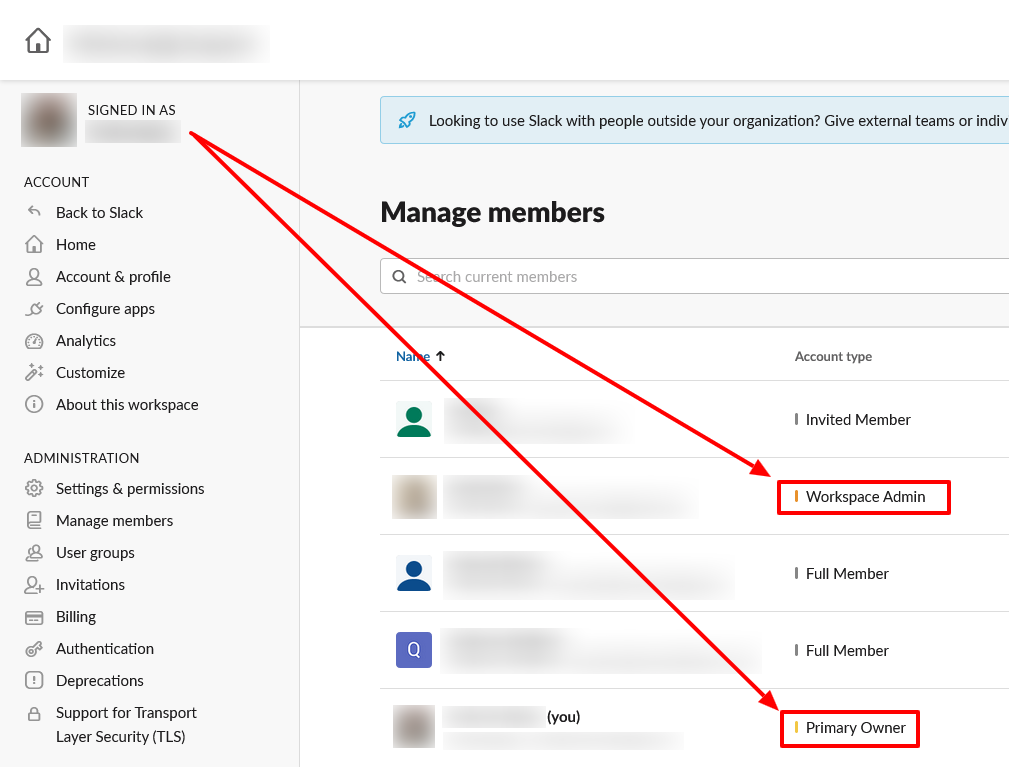Click the Analytics gauge icon

pyautogui.click(x=34, y=341)
